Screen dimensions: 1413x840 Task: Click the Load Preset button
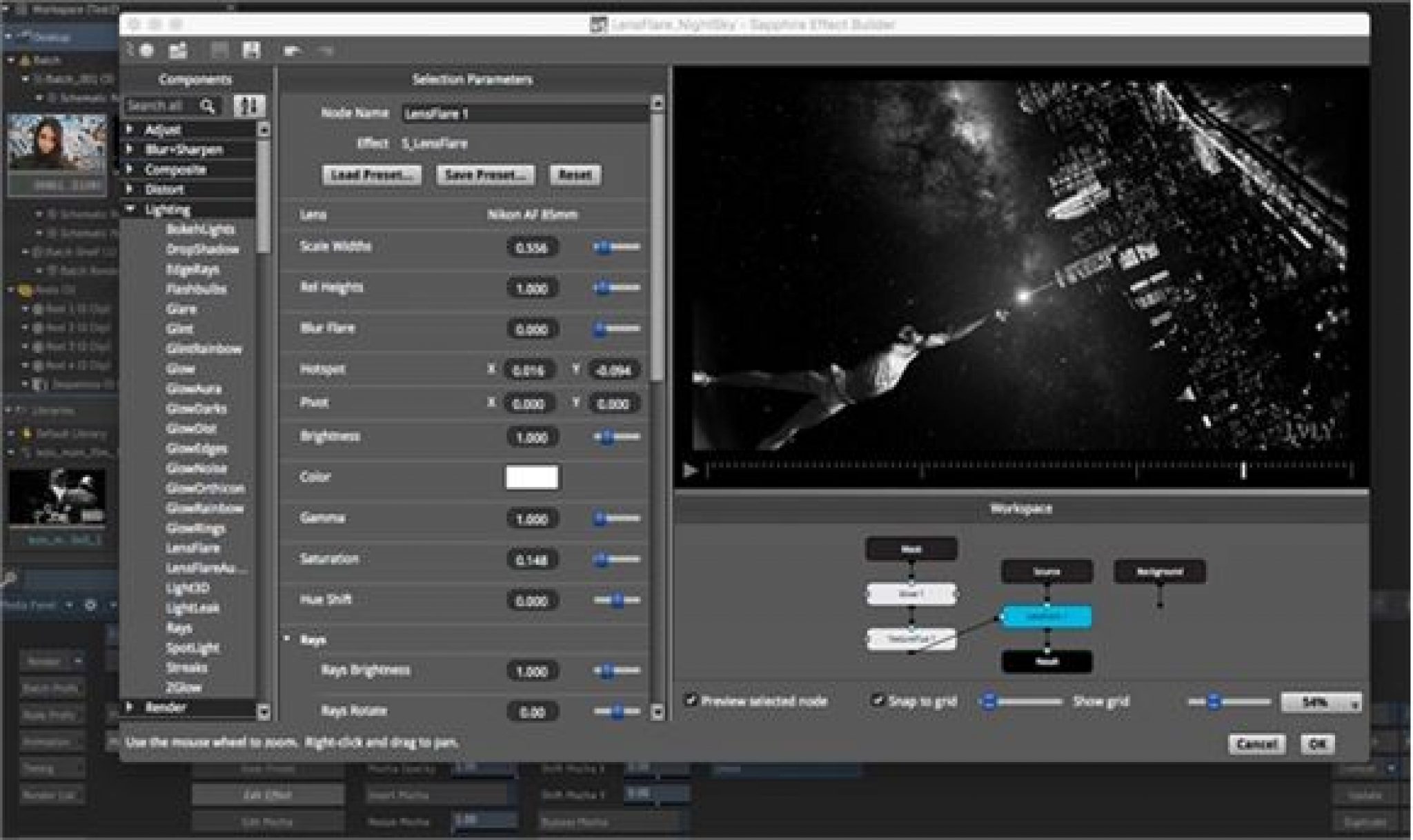[372, 174]
